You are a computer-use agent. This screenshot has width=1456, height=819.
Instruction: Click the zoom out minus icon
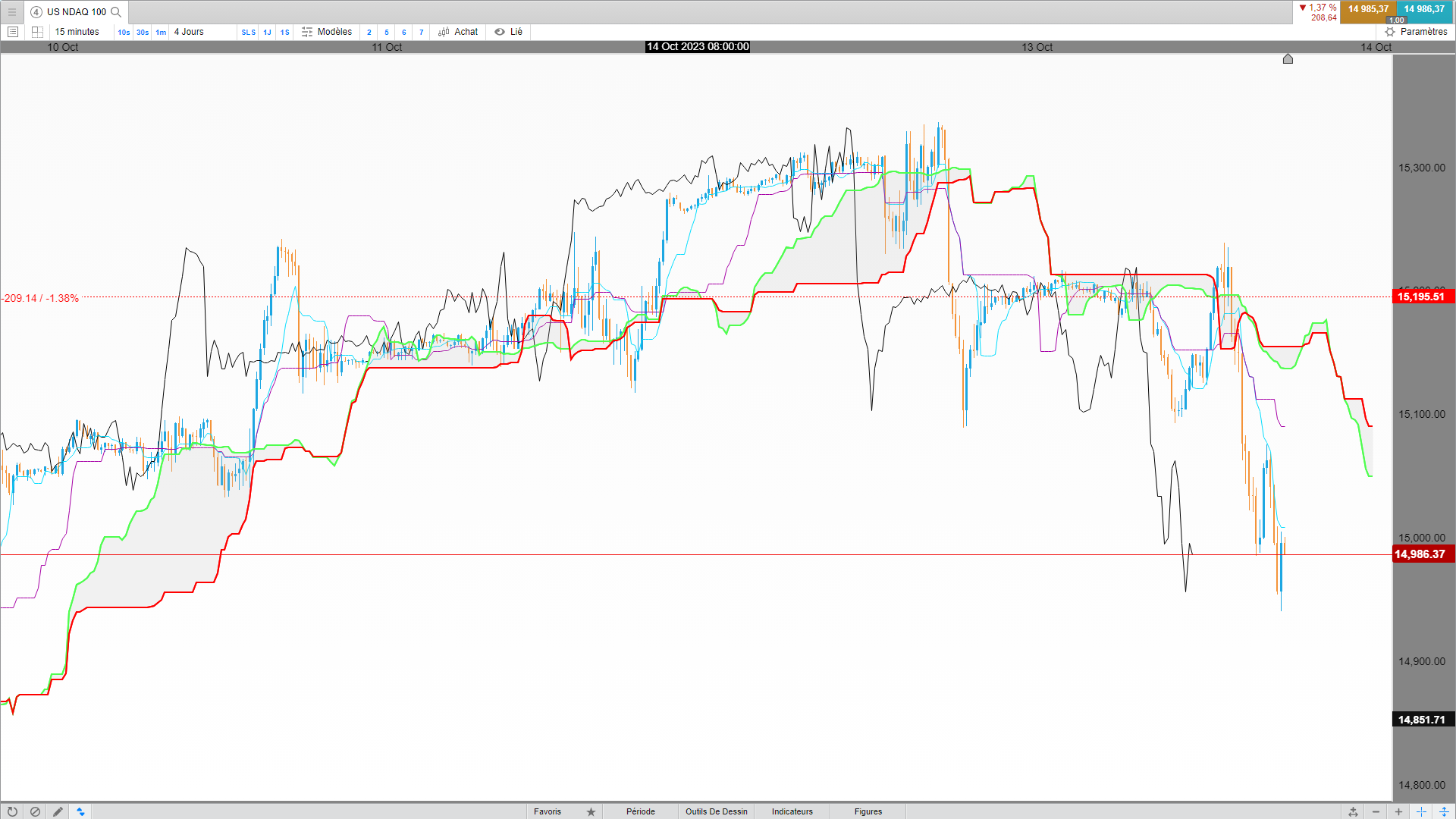[x=1376, y=811]
